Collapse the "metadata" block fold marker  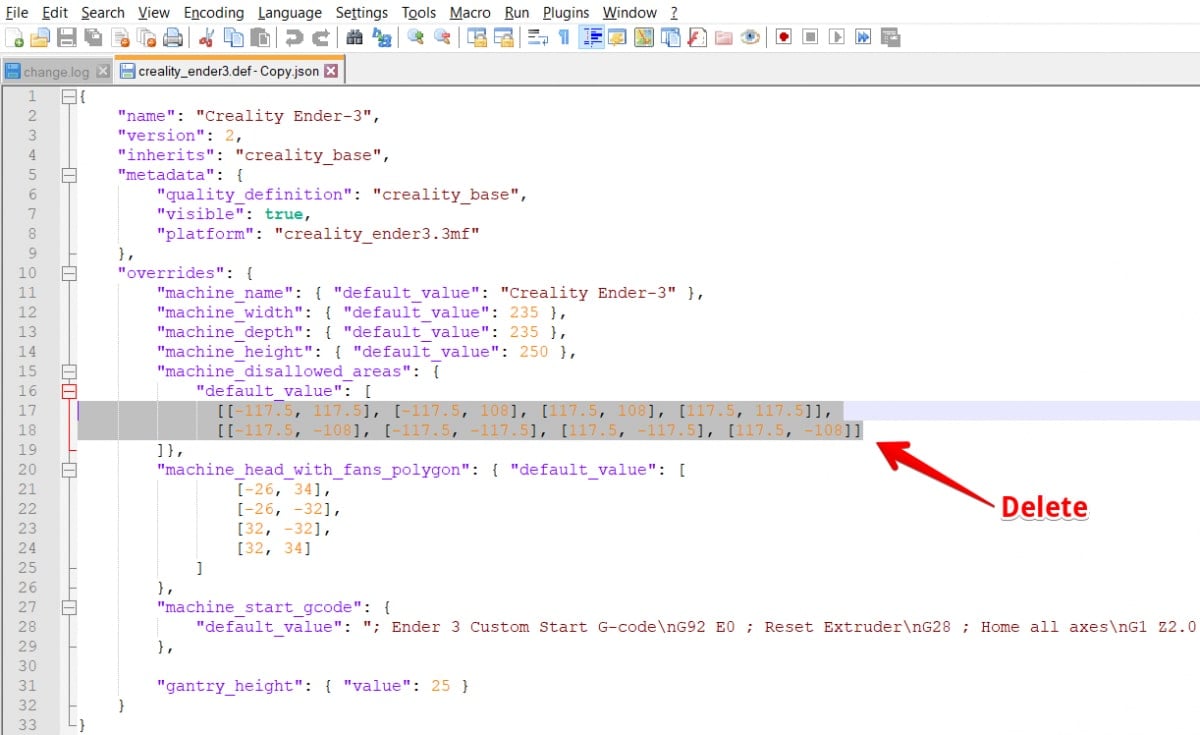pos(69,175)
